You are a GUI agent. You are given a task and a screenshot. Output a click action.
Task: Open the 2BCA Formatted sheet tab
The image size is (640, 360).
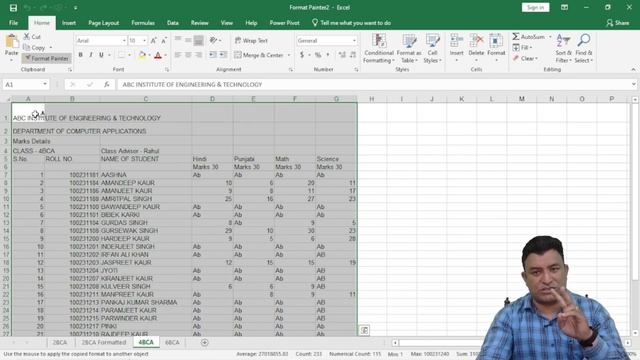pos(104,342)
